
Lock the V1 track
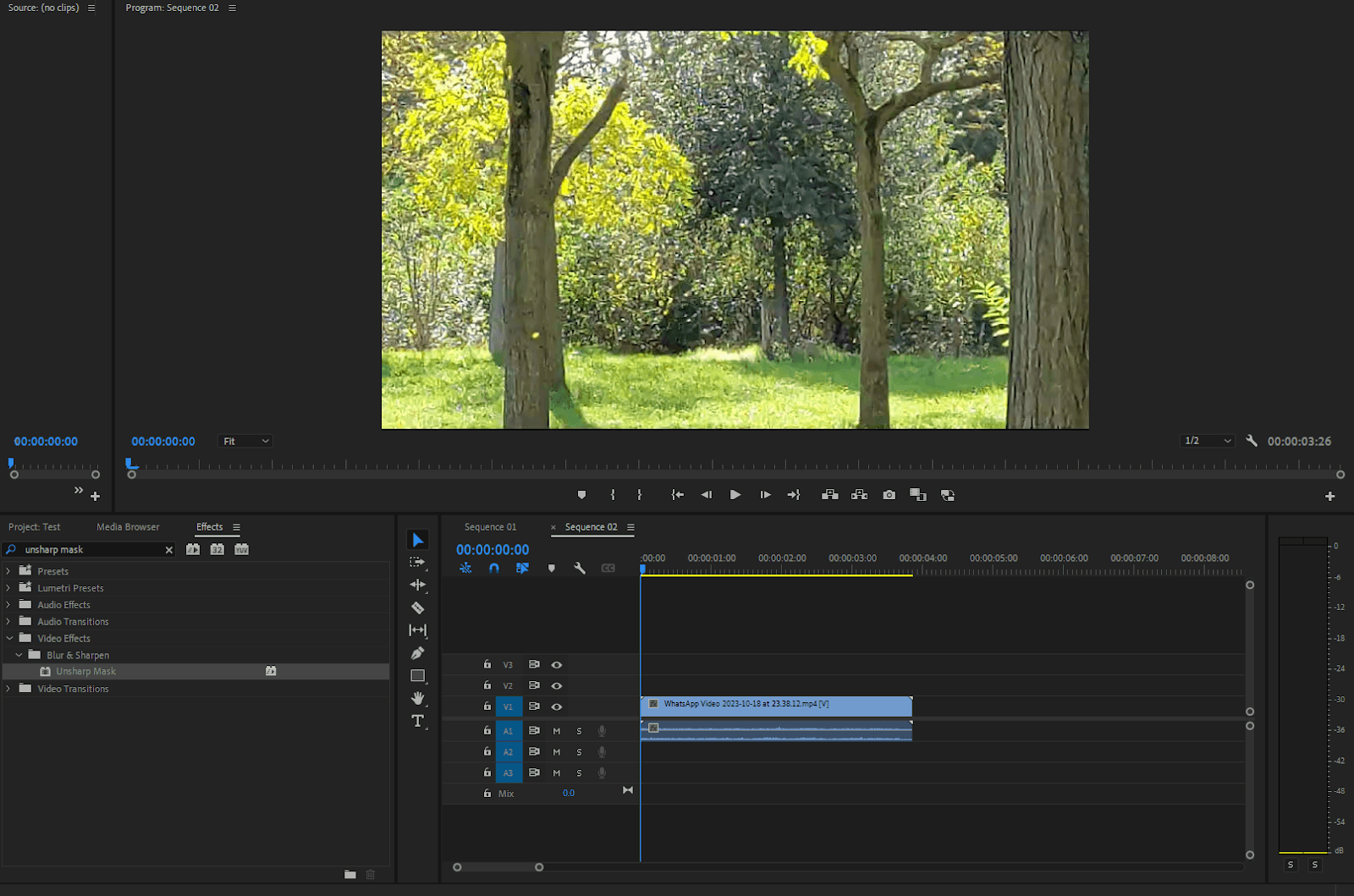tap(487, 706)
